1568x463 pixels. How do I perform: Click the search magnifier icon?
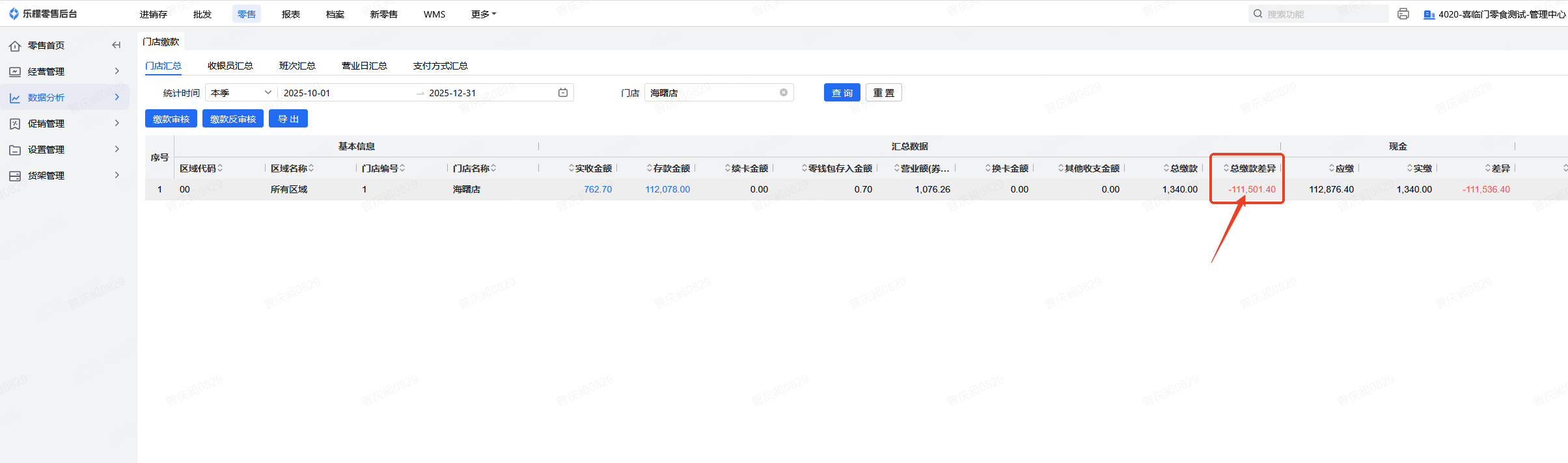[1258, 14]
